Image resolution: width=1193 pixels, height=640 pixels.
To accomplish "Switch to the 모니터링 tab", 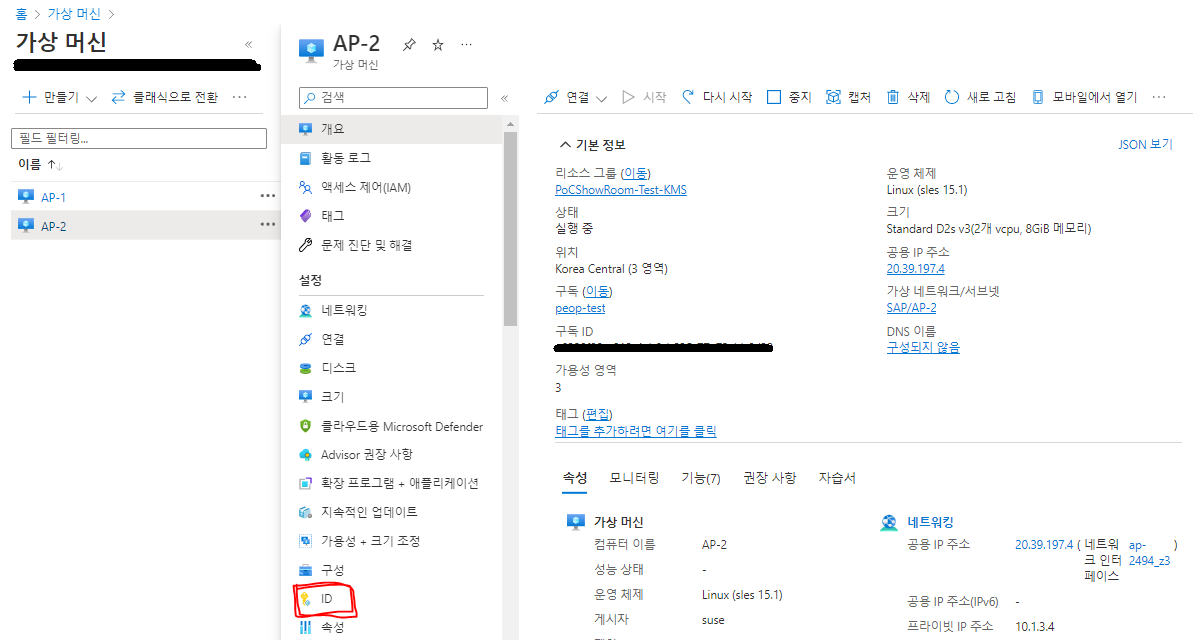I will pos(634,478).
